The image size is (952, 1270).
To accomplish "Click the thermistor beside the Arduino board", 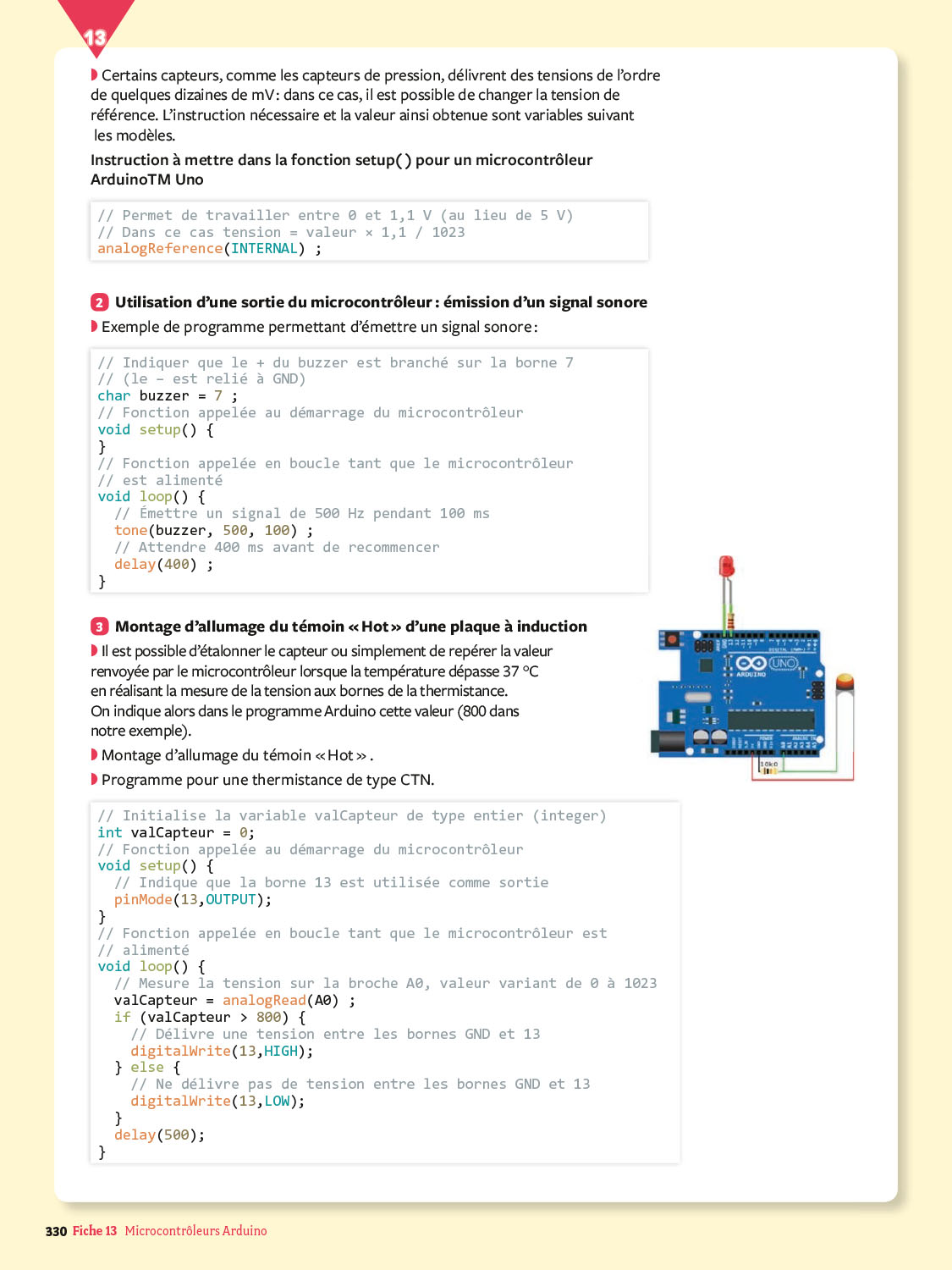I will (x=844, y=684).
